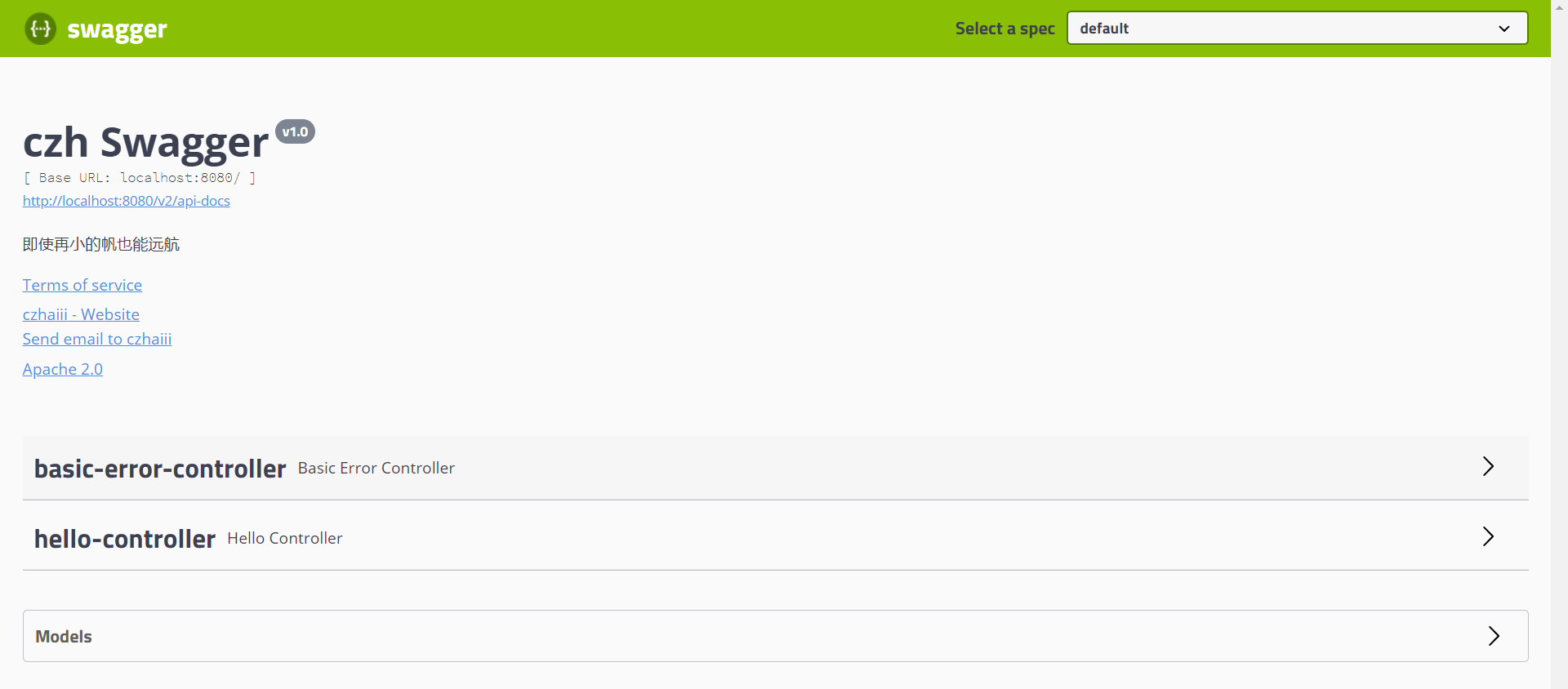Visit the czhaiii - Website link

[81, 314]
